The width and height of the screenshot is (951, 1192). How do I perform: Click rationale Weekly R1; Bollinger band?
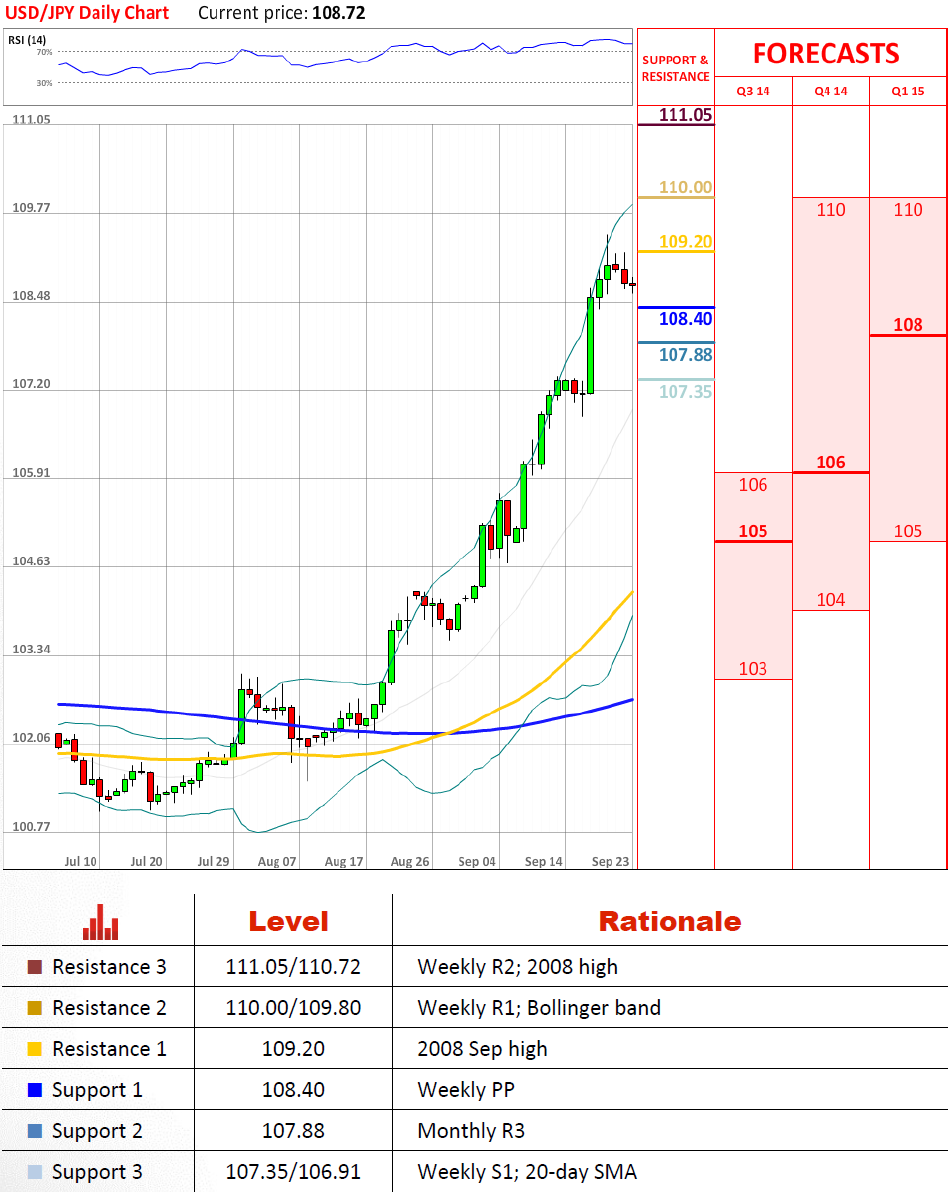tap(539, 1008)
